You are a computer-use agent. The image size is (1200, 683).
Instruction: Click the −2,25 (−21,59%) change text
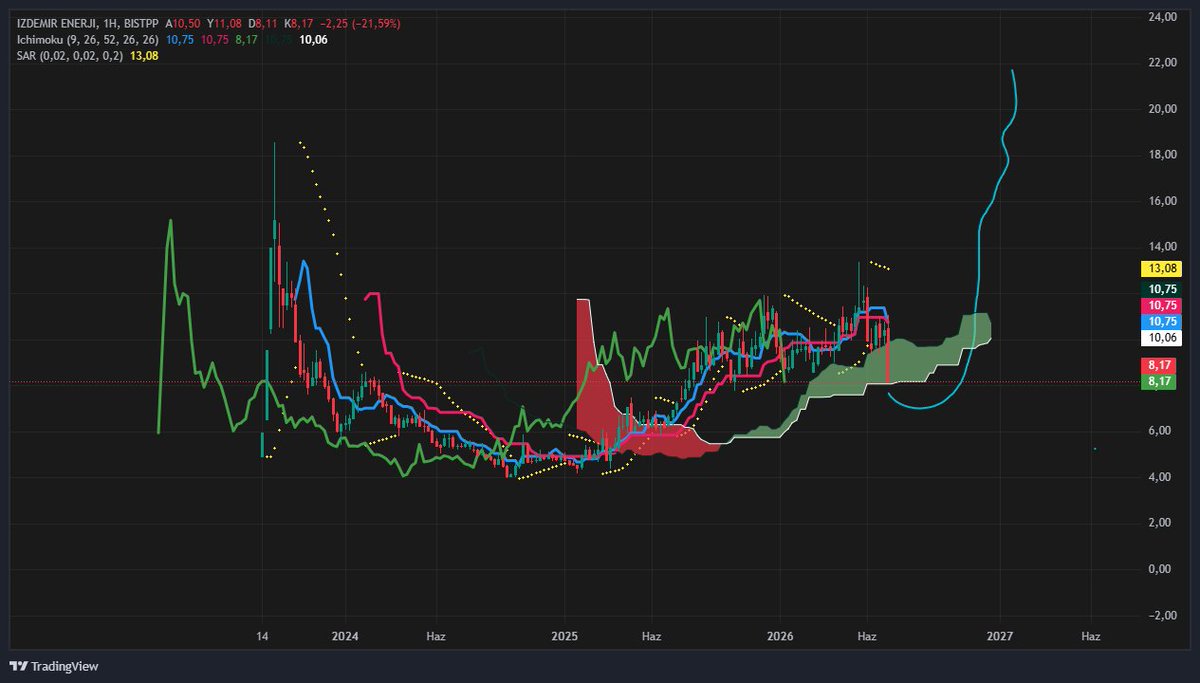pyautogui.click(x=359, y=23)
